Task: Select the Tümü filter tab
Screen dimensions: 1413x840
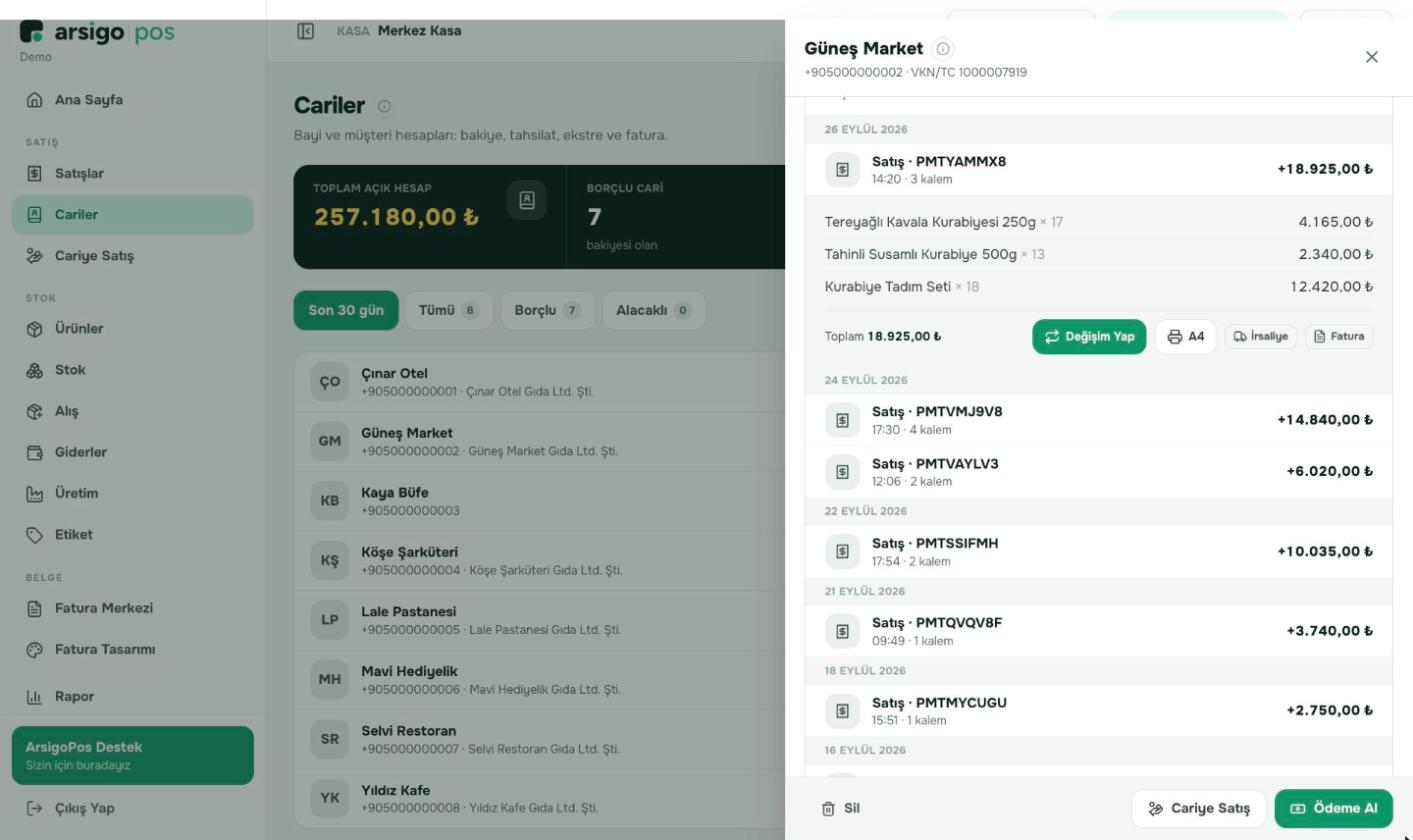Action: click(x=449, y=310)
